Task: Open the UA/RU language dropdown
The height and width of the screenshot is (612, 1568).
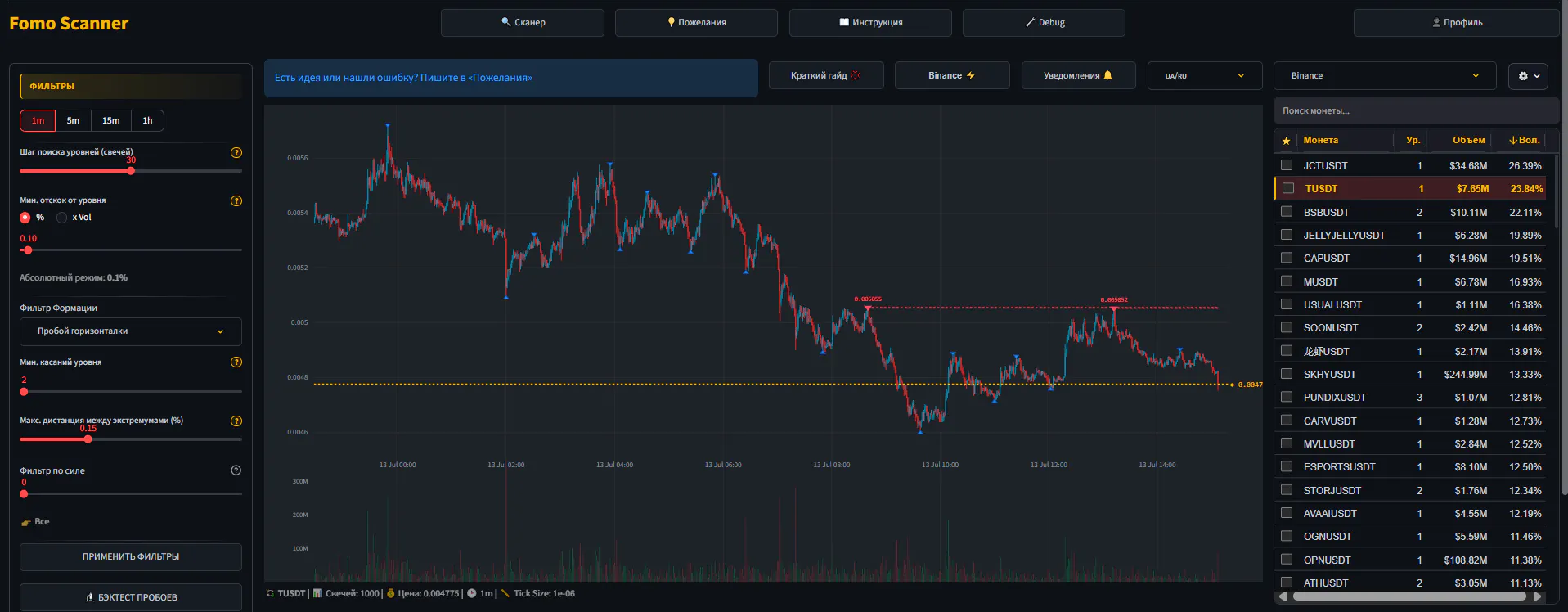Action: pyautogui.click(x=1204, y=75)
